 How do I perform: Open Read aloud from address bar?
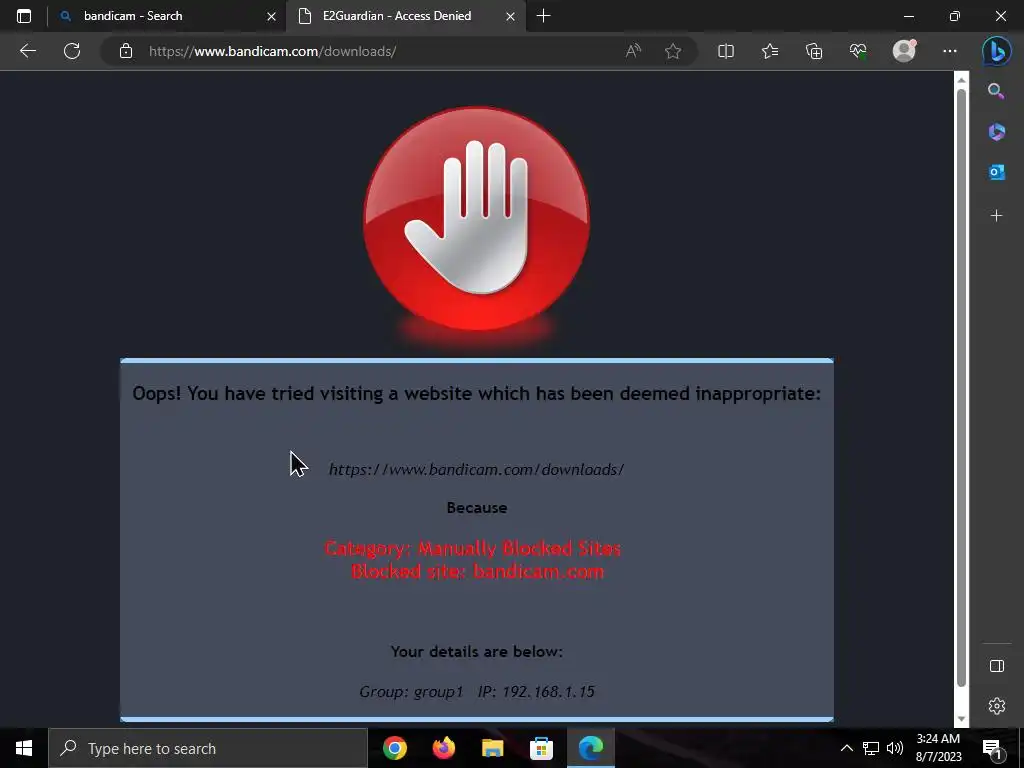[633, 51]
